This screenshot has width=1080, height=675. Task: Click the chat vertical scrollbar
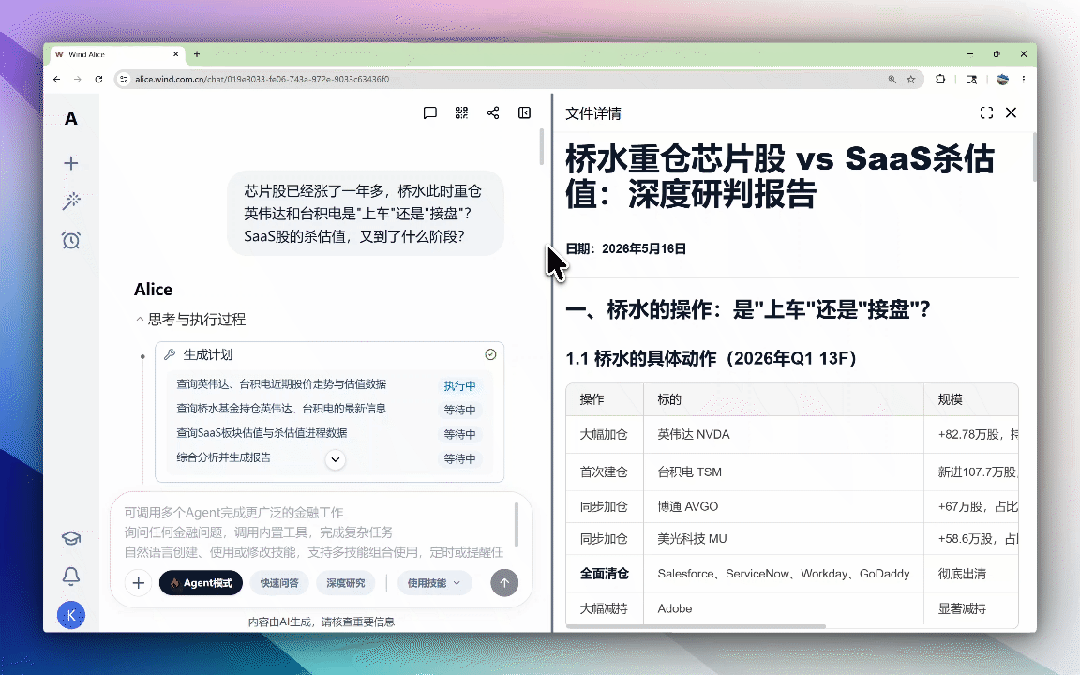(x=542, y=146)
